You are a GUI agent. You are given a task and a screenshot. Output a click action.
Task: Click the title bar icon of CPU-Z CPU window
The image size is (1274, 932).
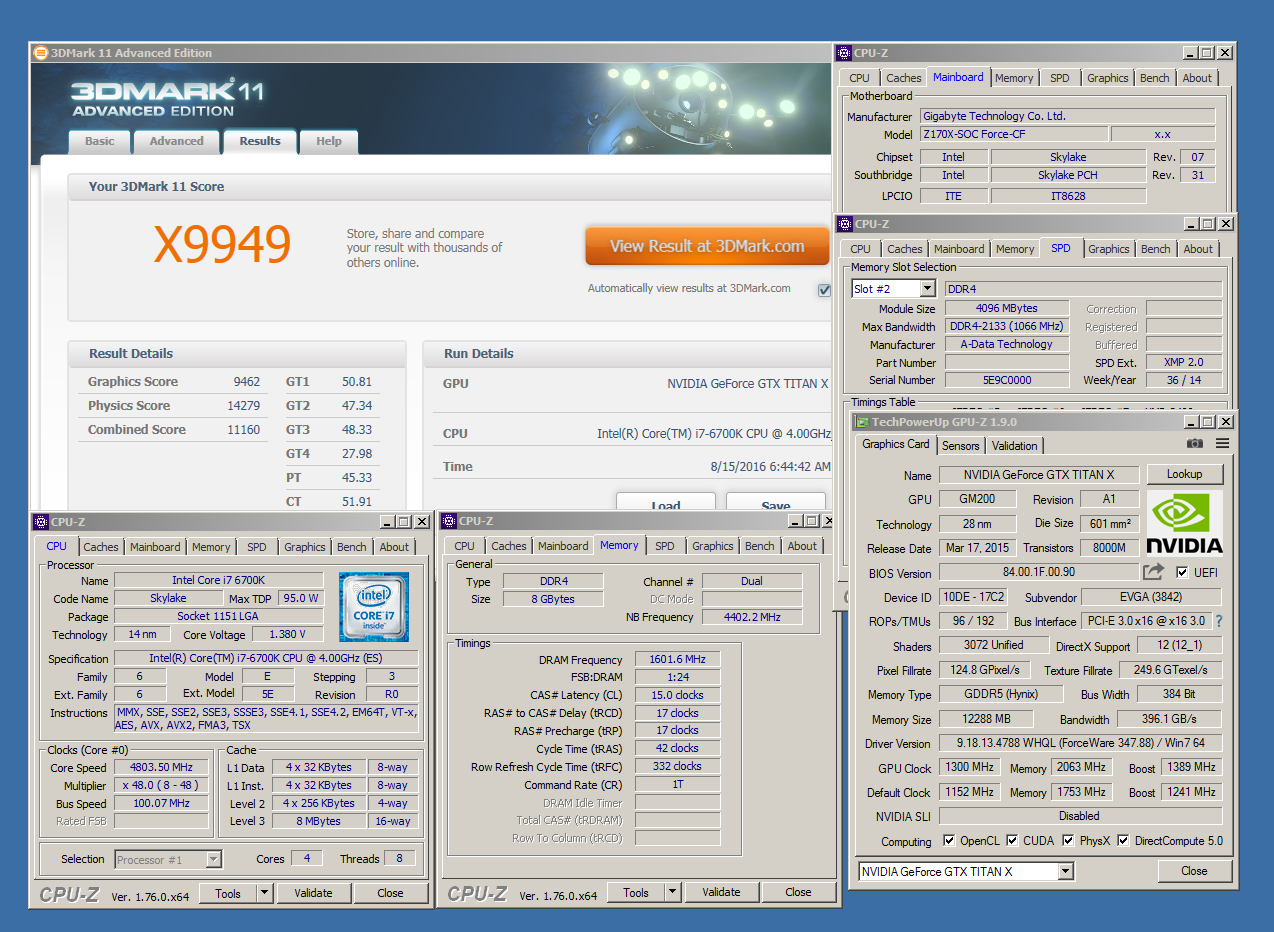click(x=41, y=522)
